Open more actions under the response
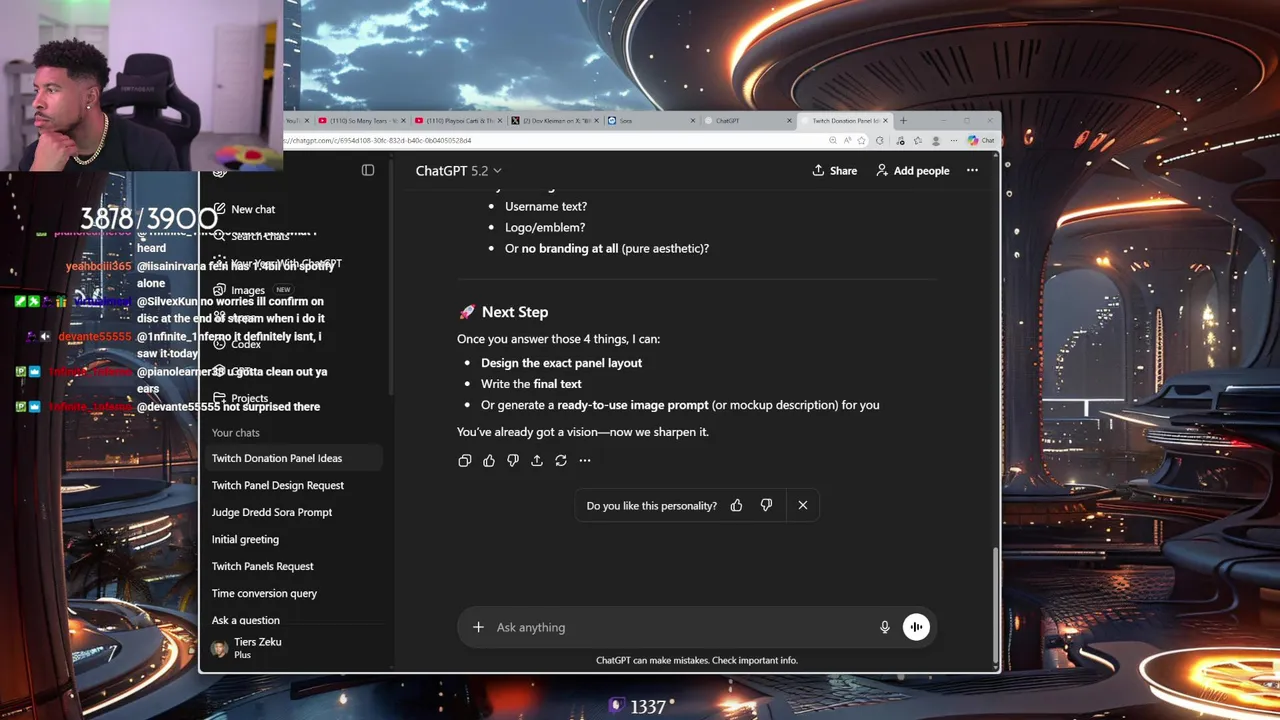Screen dimensions: 1280x720 (585, 460)
